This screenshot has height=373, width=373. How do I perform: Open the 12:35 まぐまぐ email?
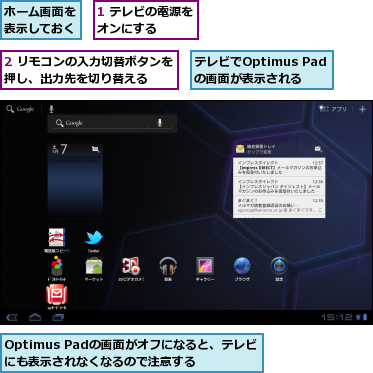(279, 205)
